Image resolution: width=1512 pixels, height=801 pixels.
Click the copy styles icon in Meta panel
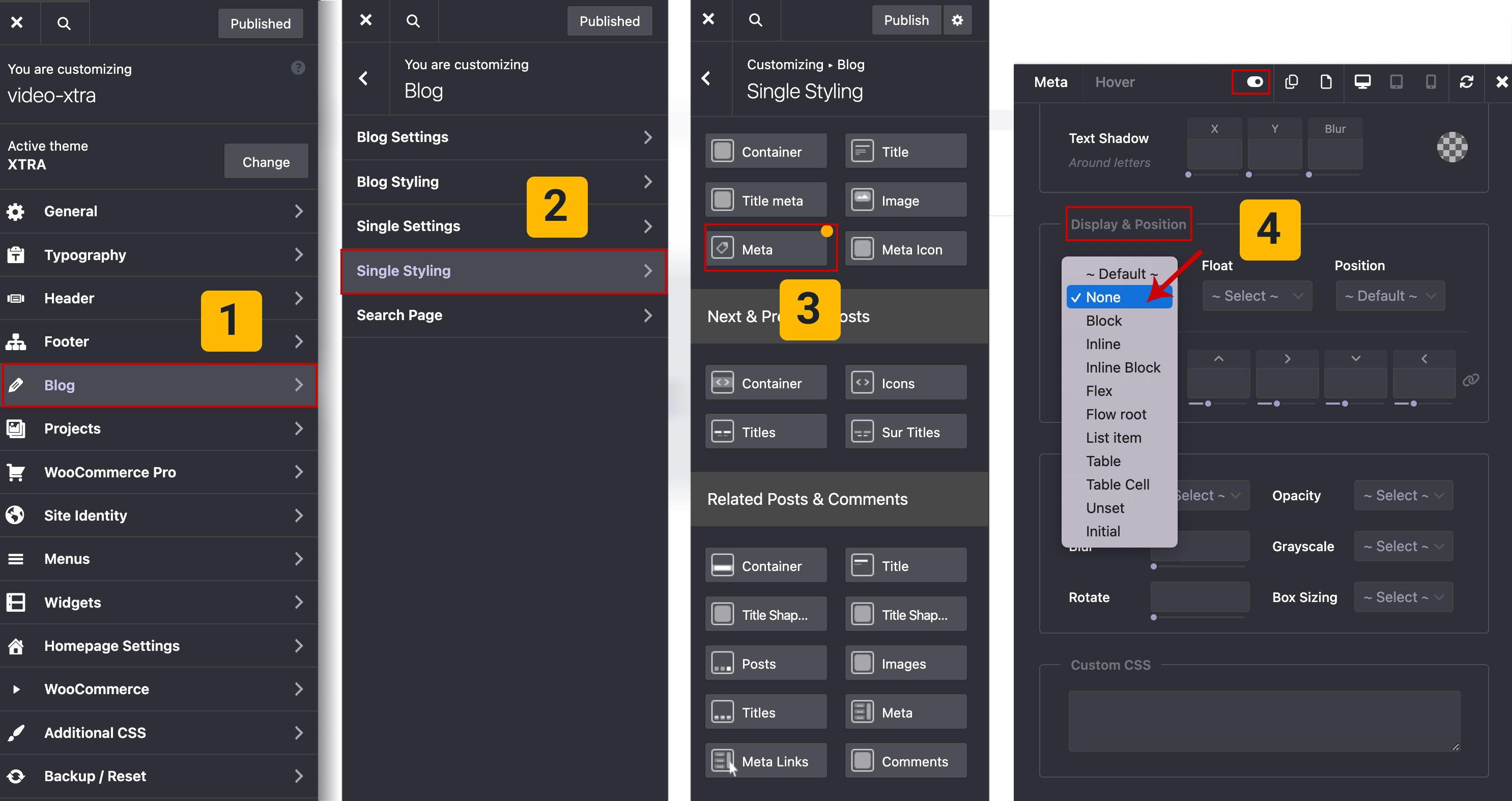point(1291,82)
